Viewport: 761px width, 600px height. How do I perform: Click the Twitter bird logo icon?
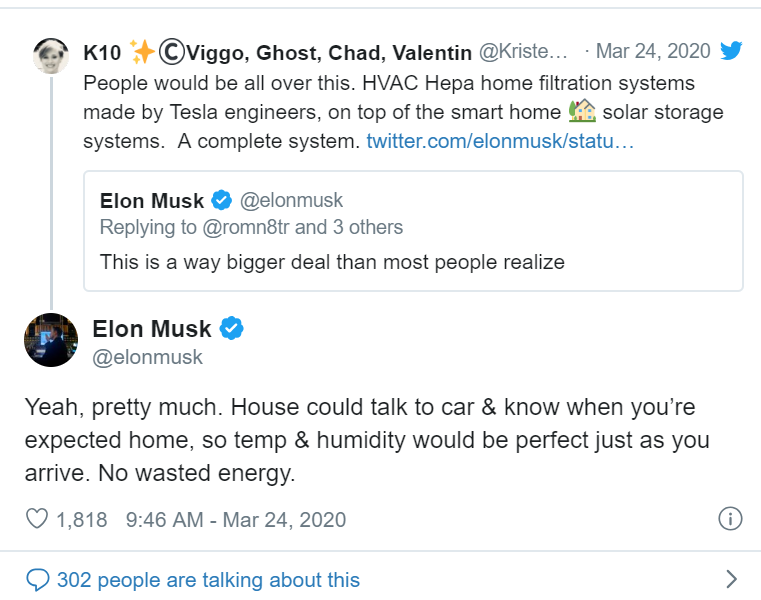point(731,51)
